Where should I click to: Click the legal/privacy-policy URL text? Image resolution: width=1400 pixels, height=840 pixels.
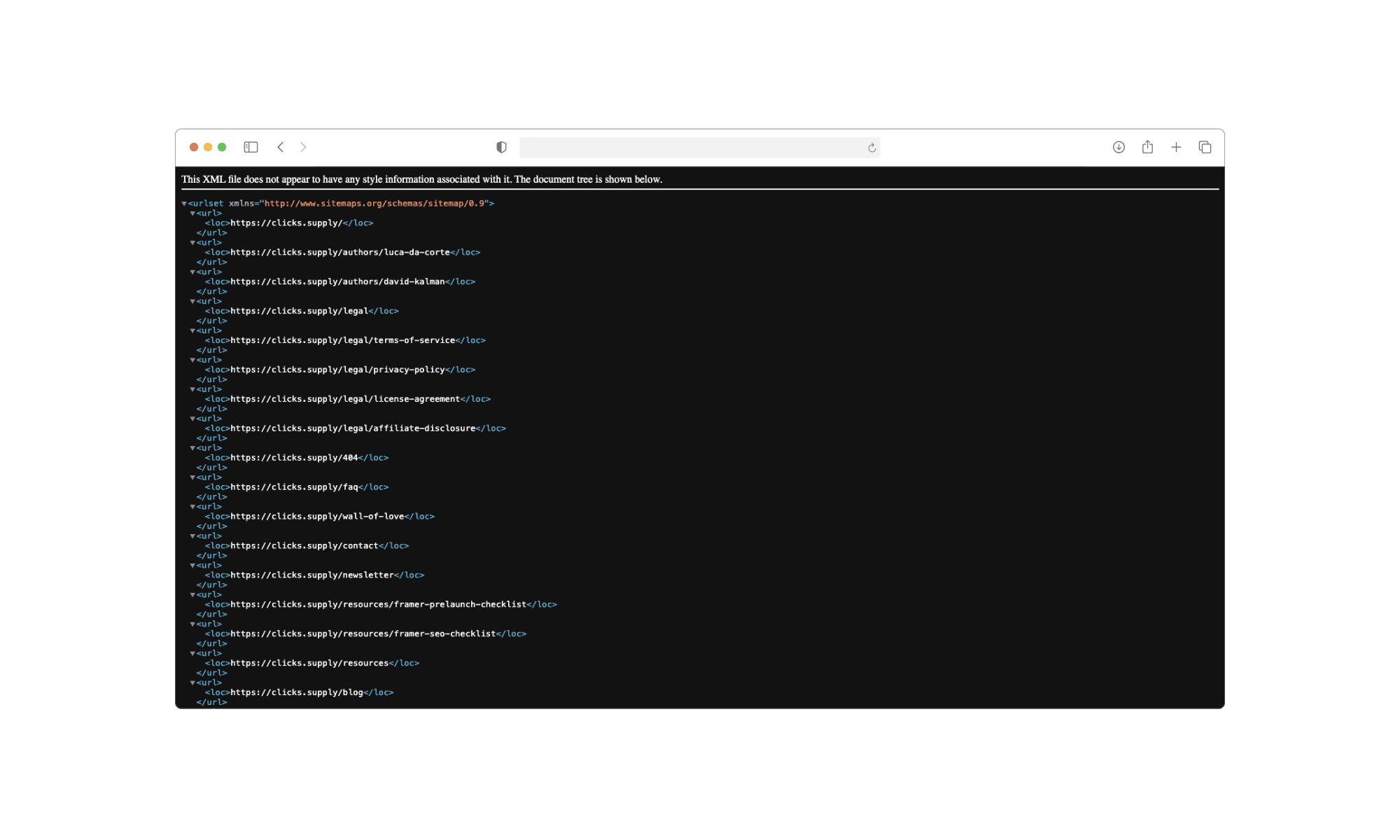pos(337,370)
